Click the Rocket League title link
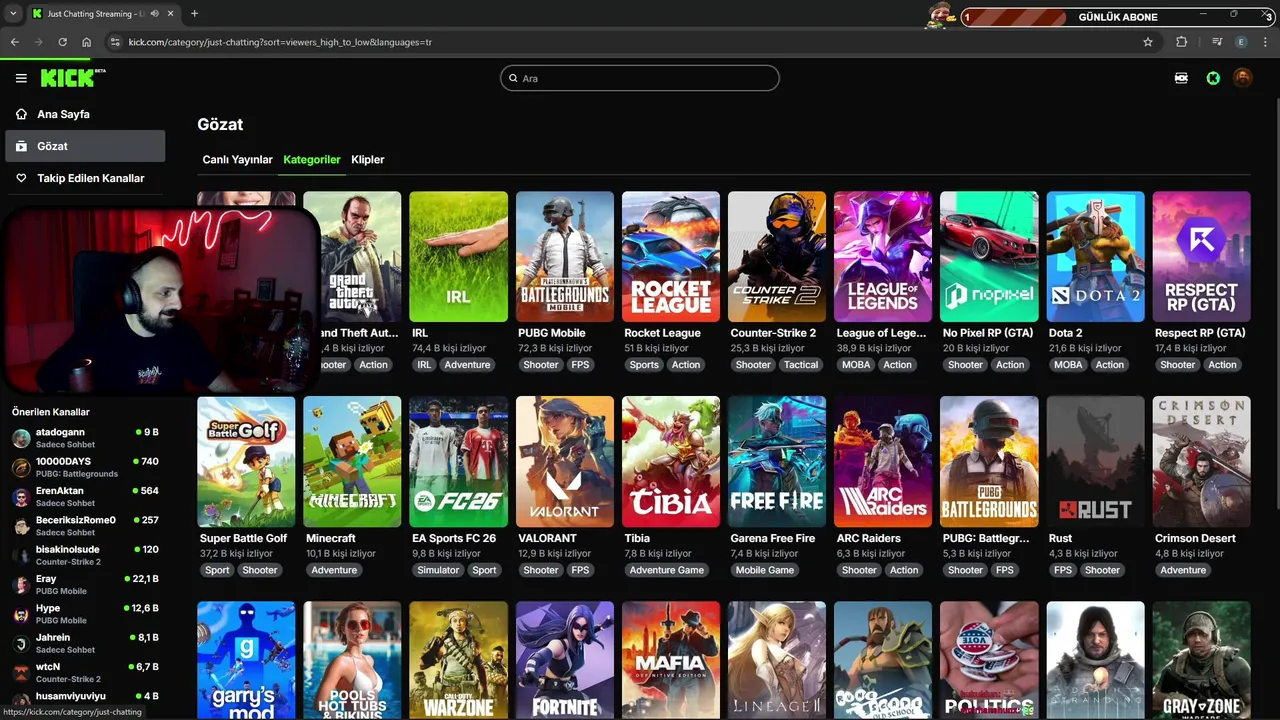The width and height of the screenshot is (1280, 720). pyautogui.click(x=662, y=333)
